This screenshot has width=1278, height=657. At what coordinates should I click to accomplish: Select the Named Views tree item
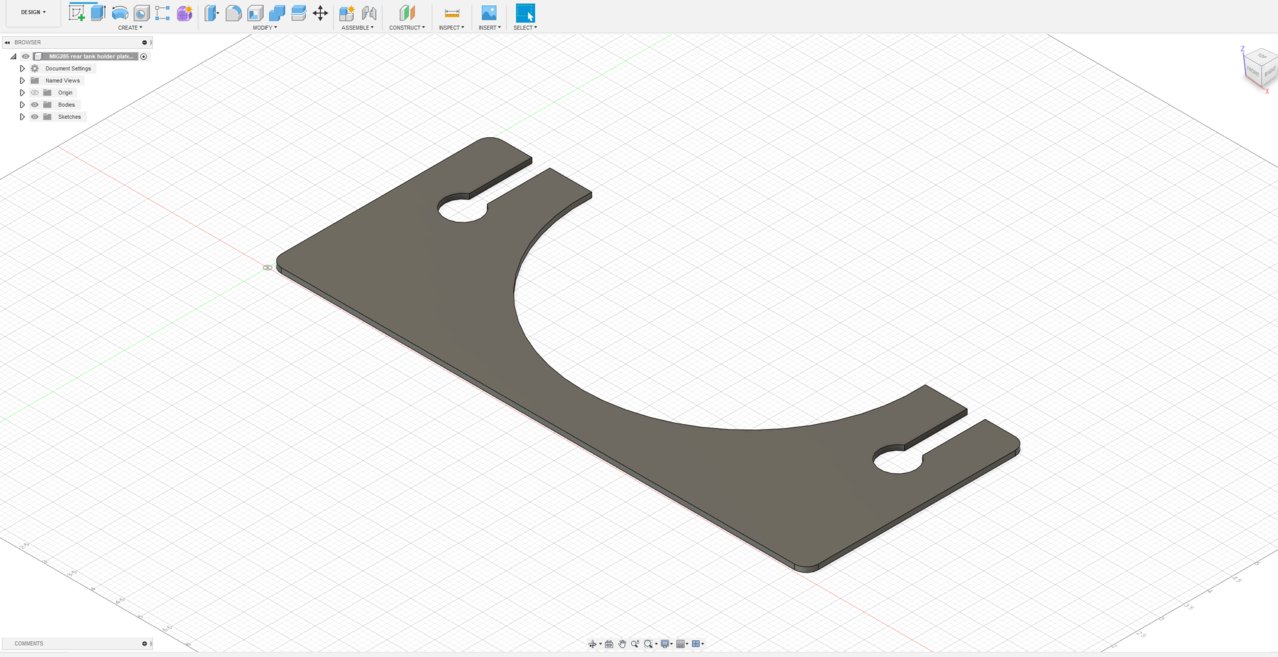point(62,80)
